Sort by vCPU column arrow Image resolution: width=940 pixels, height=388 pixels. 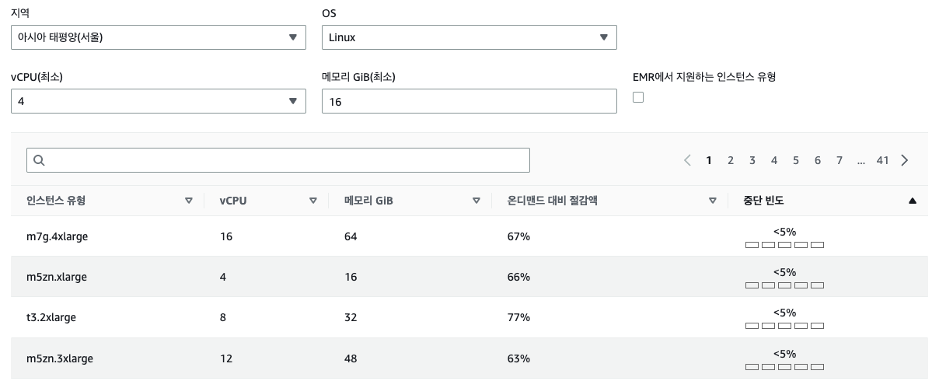point(313,201)
